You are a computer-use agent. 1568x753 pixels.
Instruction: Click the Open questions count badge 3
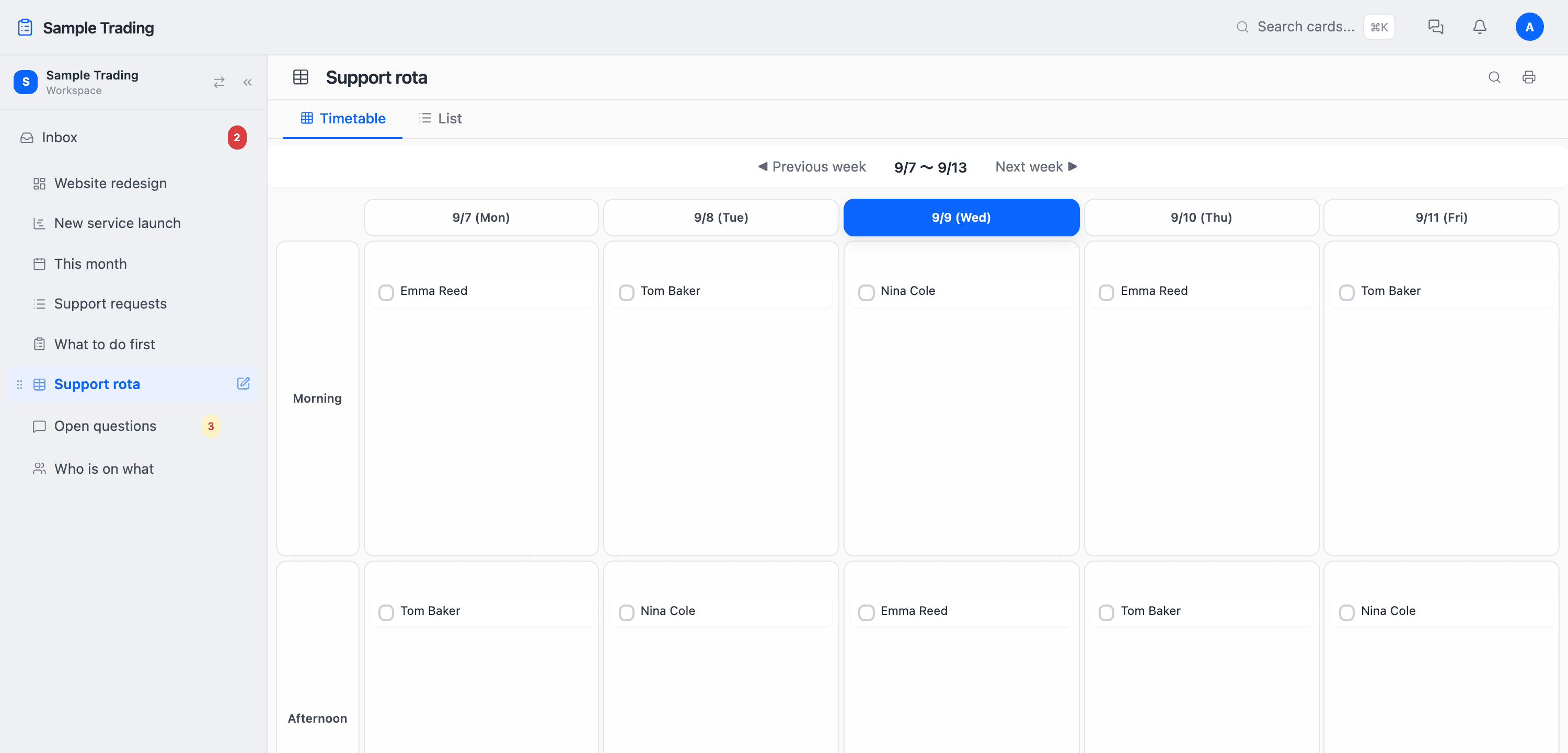(x=211, y=427)
